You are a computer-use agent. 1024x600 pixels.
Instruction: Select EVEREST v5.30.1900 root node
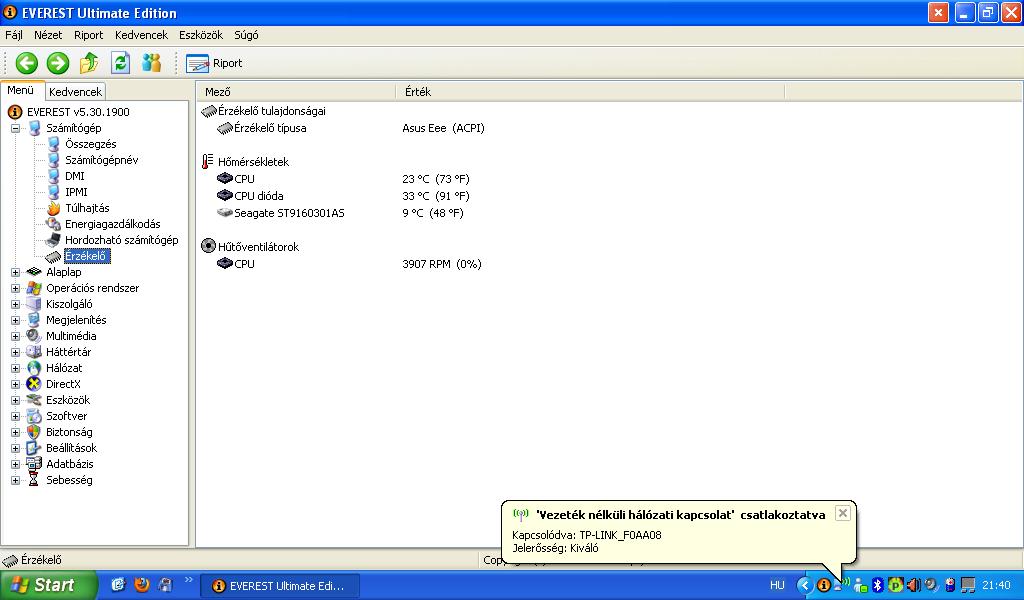point(78,112)
